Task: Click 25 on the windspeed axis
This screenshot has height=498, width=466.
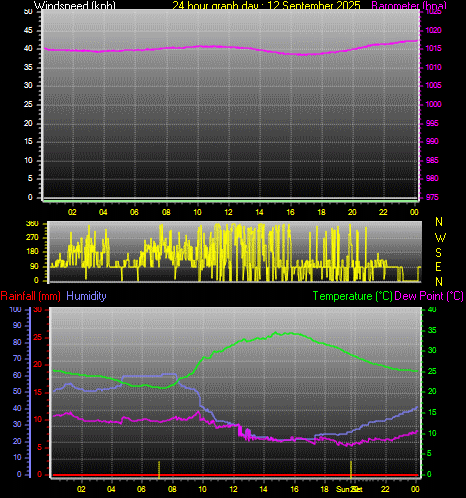Action: pyautogui.click(x=28, y=104)
